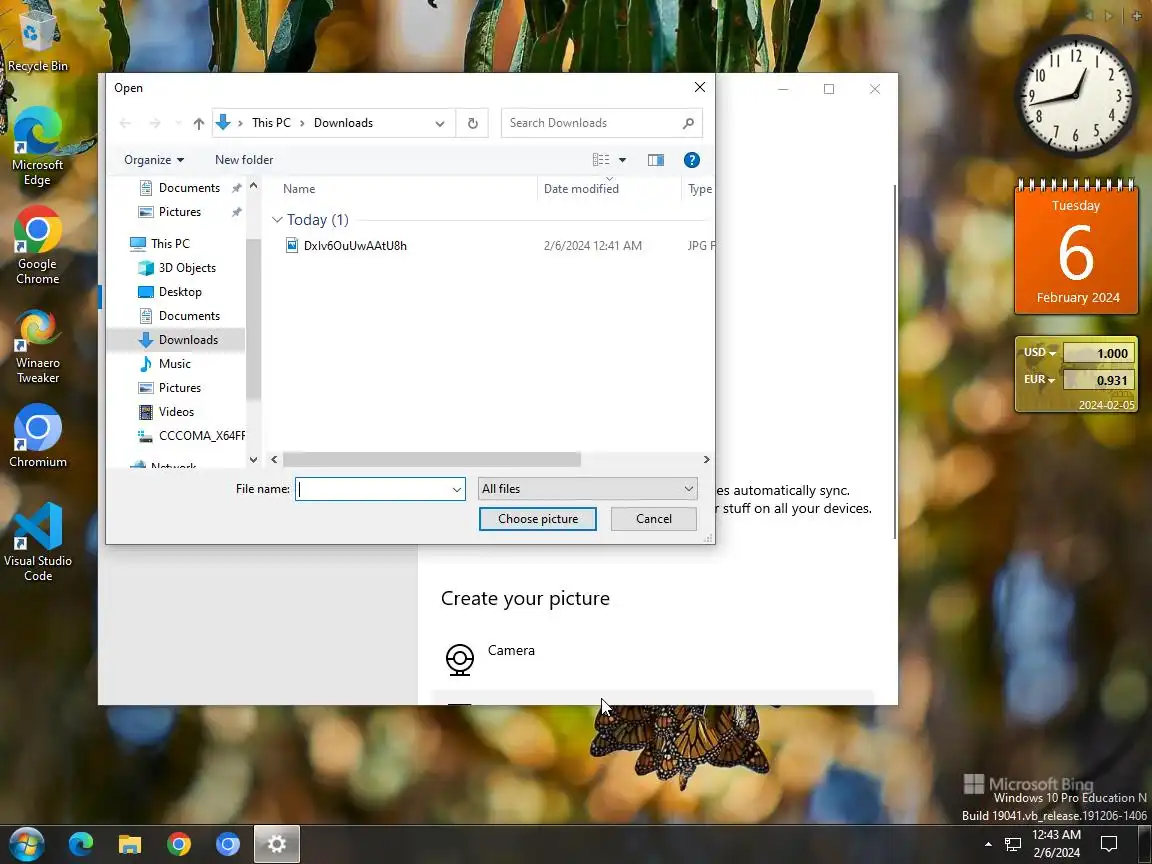
Task: Click the New folder button
Action: click(x=244, y=160)
